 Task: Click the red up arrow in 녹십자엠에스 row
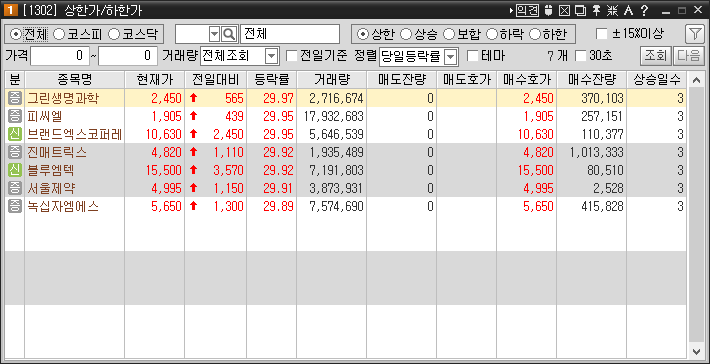pos(194,206)
